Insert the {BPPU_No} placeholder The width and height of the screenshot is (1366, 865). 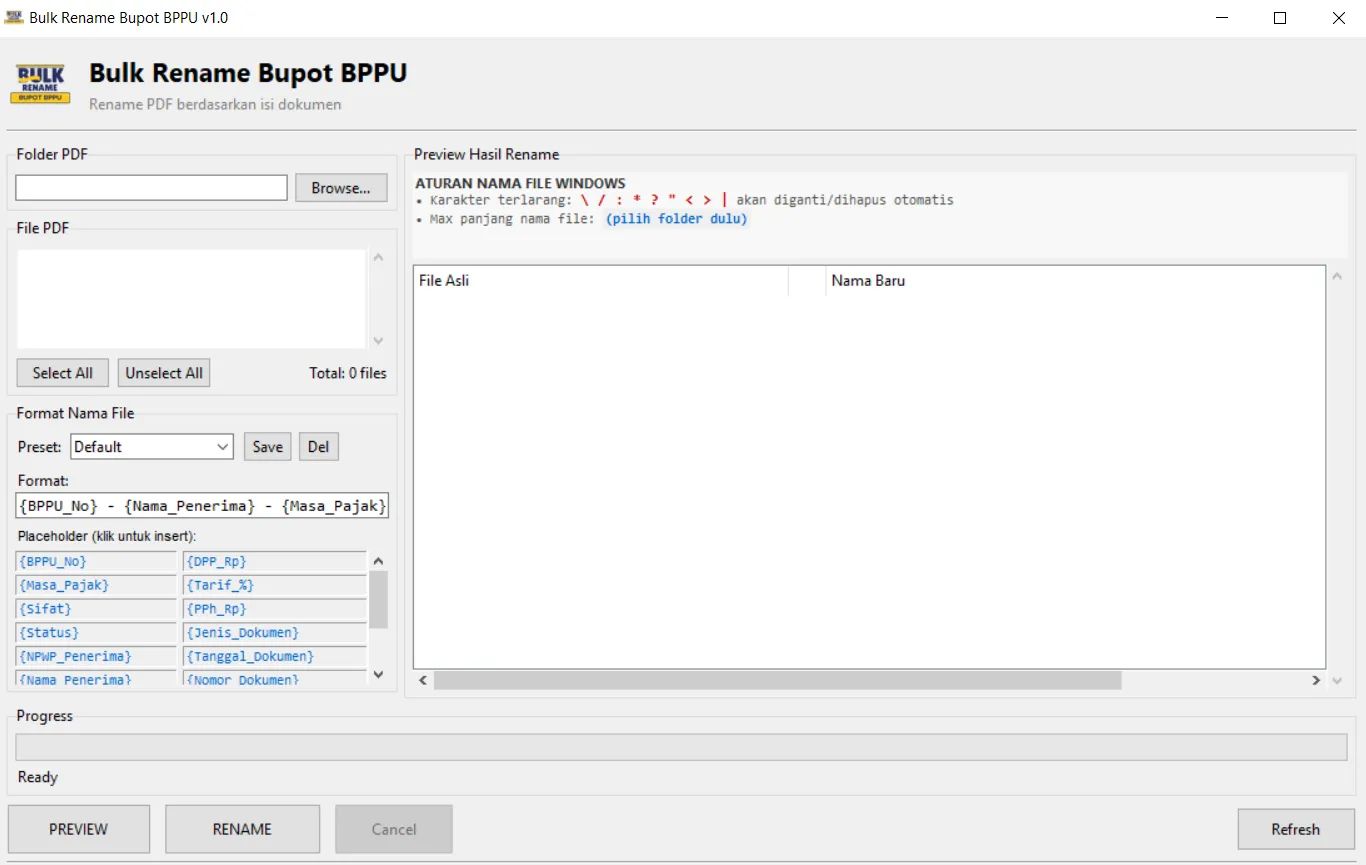tap(96, 562)
